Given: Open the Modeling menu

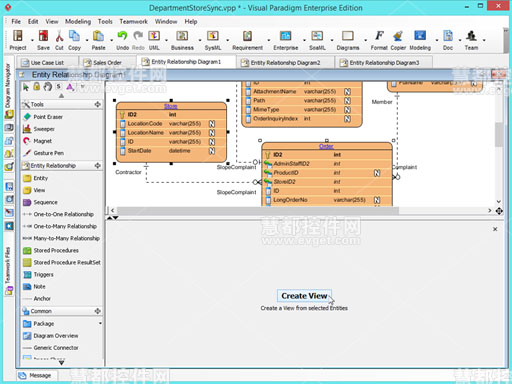Looking at the screenshot, I should click(x=78, y=21).
